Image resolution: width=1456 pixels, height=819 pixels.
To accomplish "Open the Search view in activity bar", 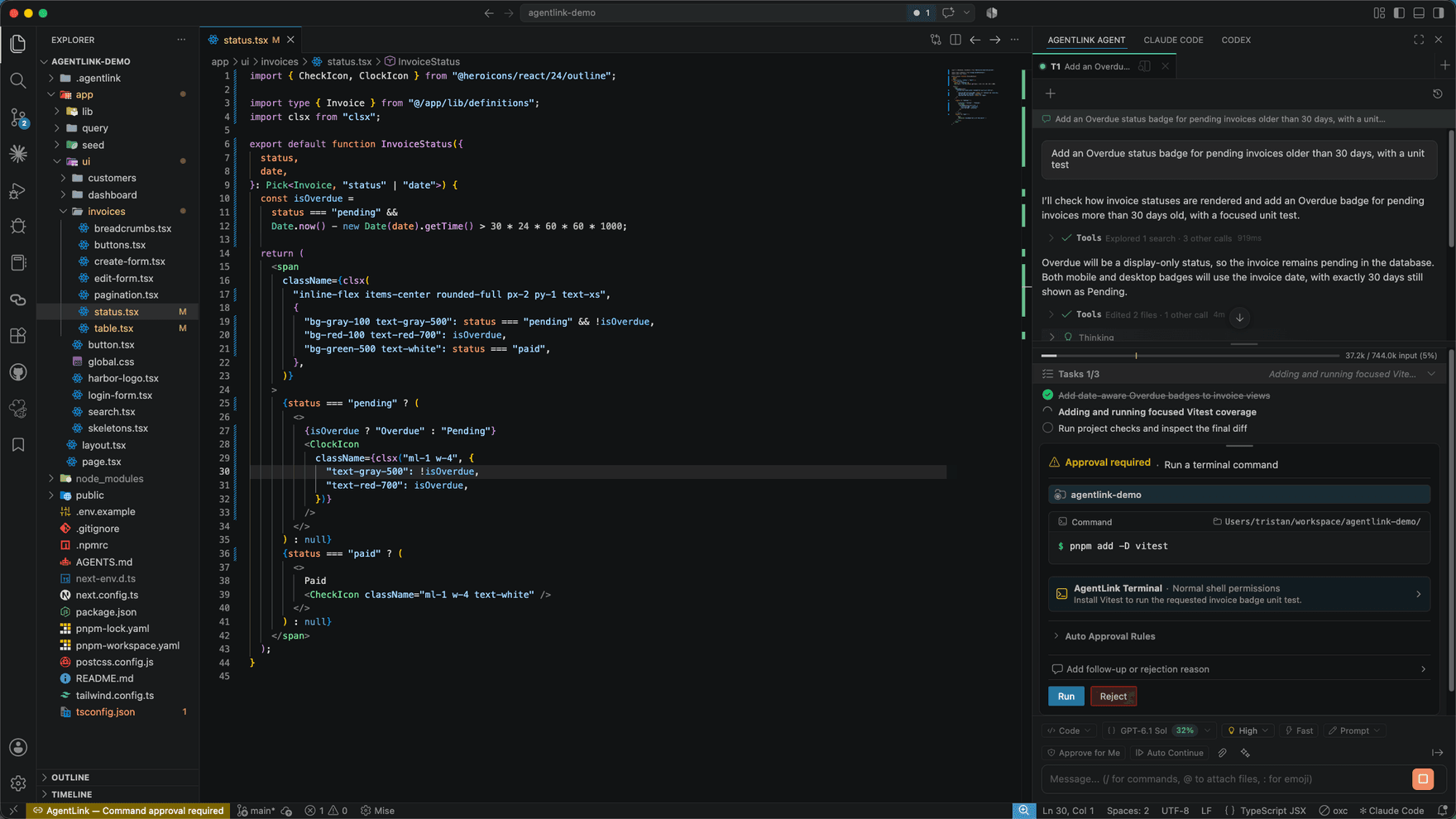I will (x=18, y=80).
